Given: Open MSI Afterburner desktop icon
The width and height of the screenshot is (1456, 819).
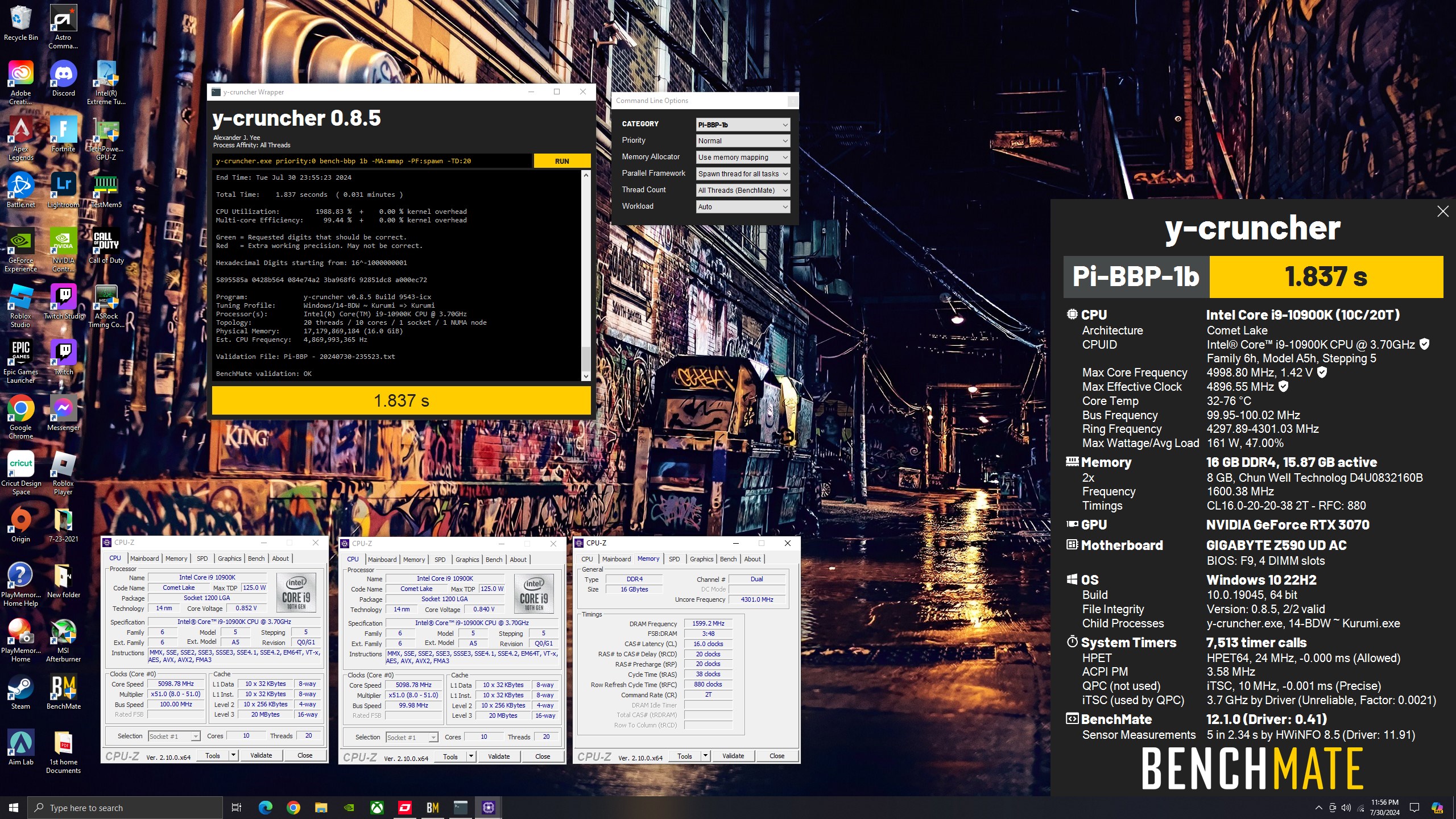Looking at the screenshot, I should (63, 640).
